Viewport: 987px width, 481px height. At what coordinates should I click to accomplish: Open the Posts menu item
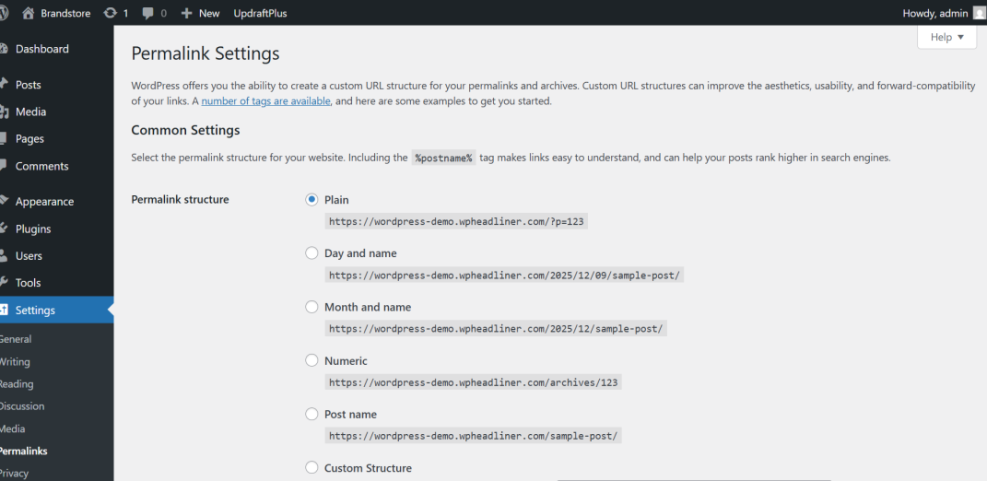(28, 85)
